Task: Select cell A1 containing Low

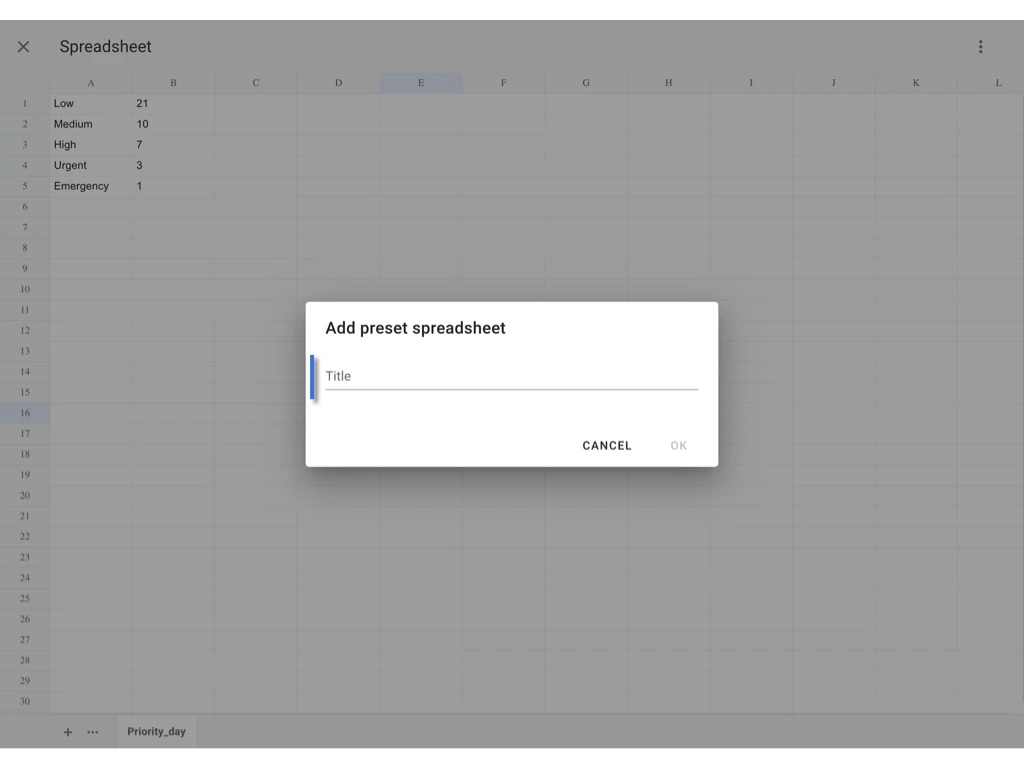Action: pyautogui.click(x=90, y=103)
